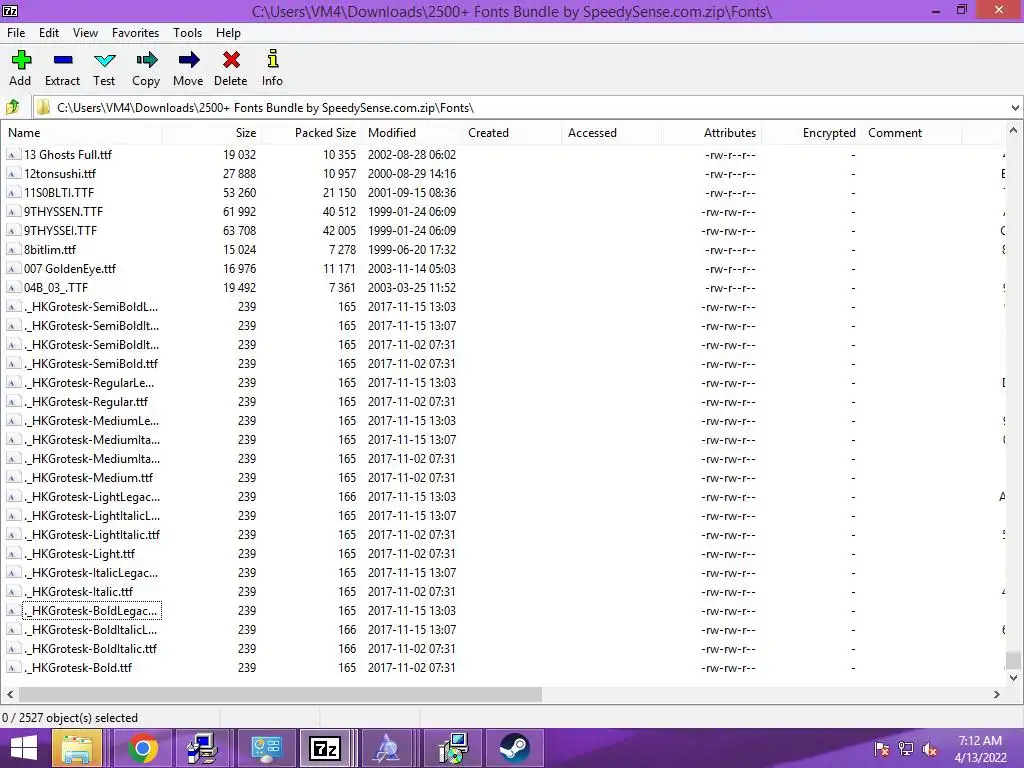Click the scroll up arrow
1024x768 pixels.
(1013, 131)
